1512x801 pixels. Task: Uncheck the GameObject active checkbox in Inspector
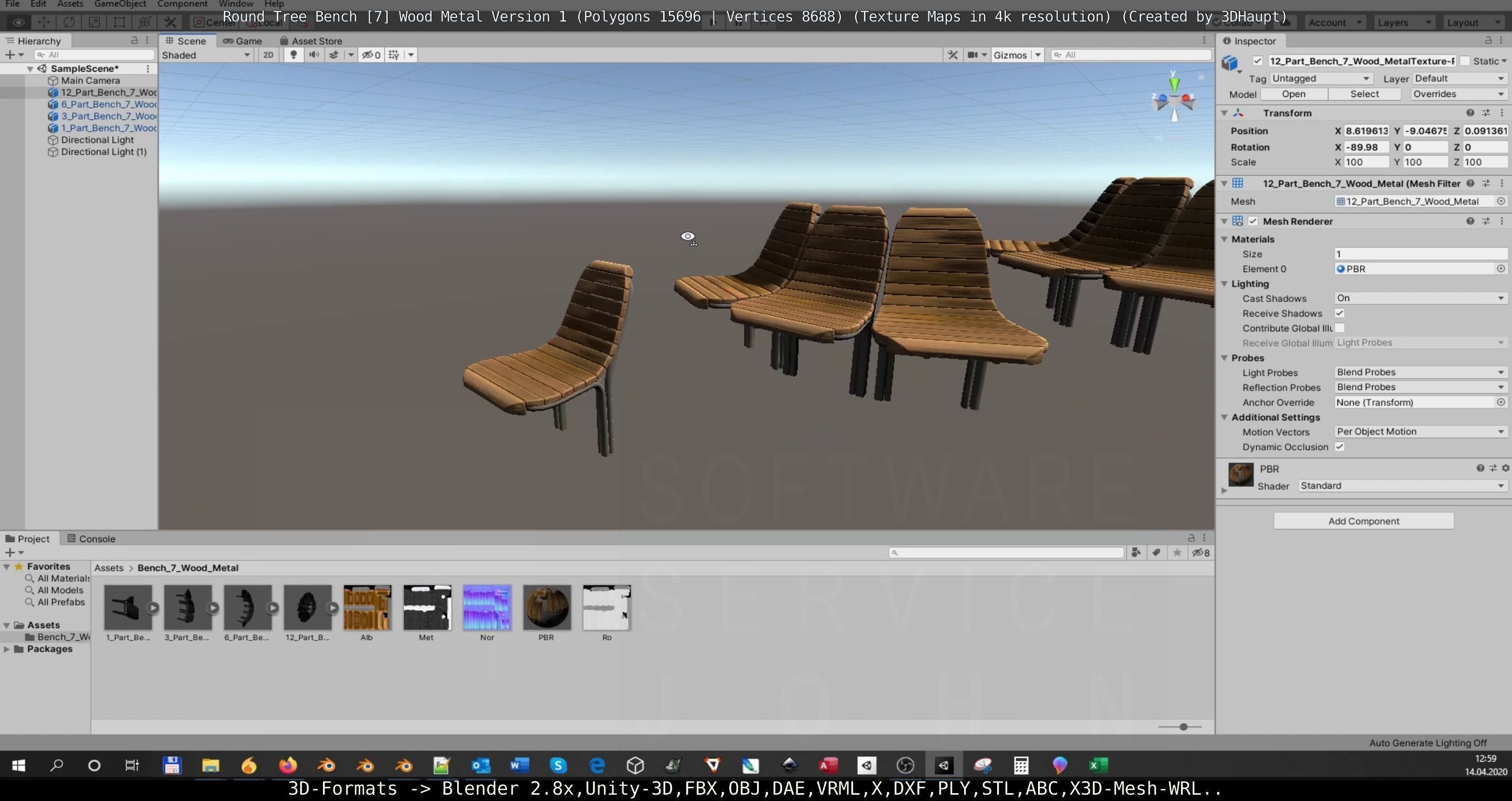point(1257,60)
